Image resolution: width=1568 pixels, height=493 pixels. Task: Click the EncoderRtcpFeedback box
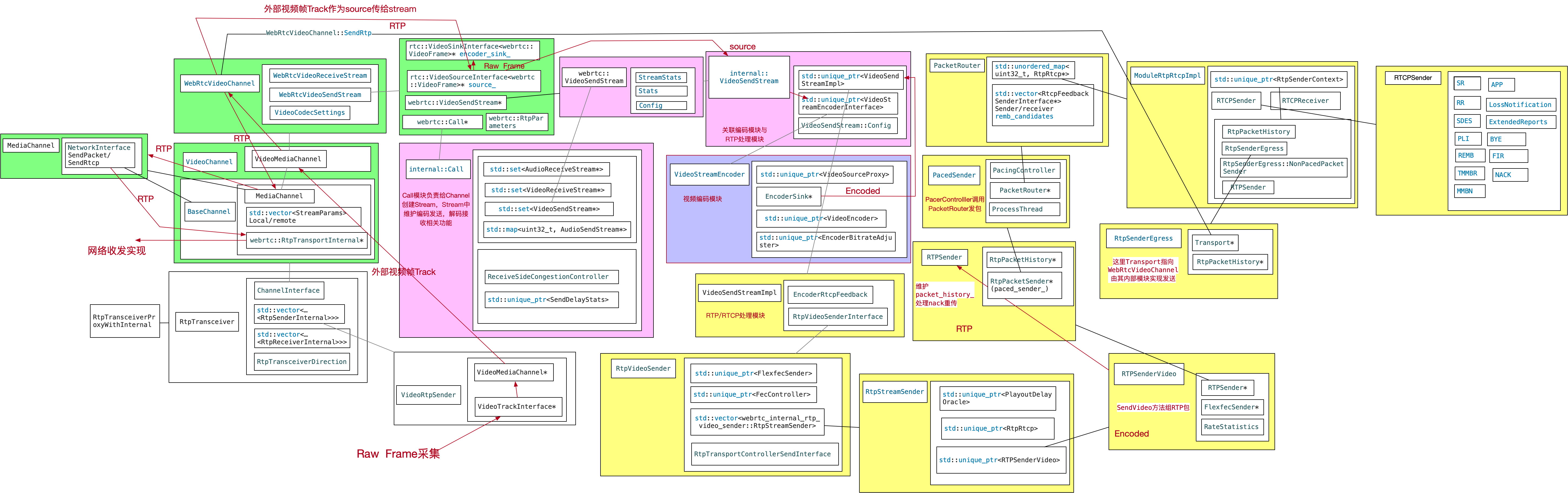coord(830,294)
